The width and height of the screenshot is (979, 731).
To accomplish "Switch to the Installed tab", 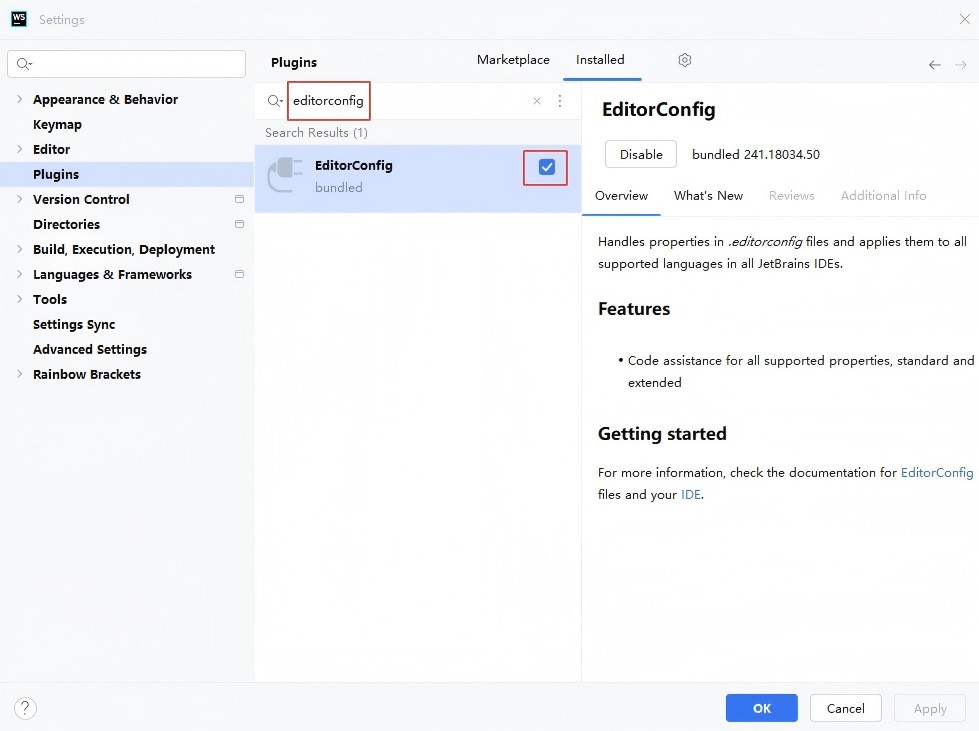I will tap(600, 60).
